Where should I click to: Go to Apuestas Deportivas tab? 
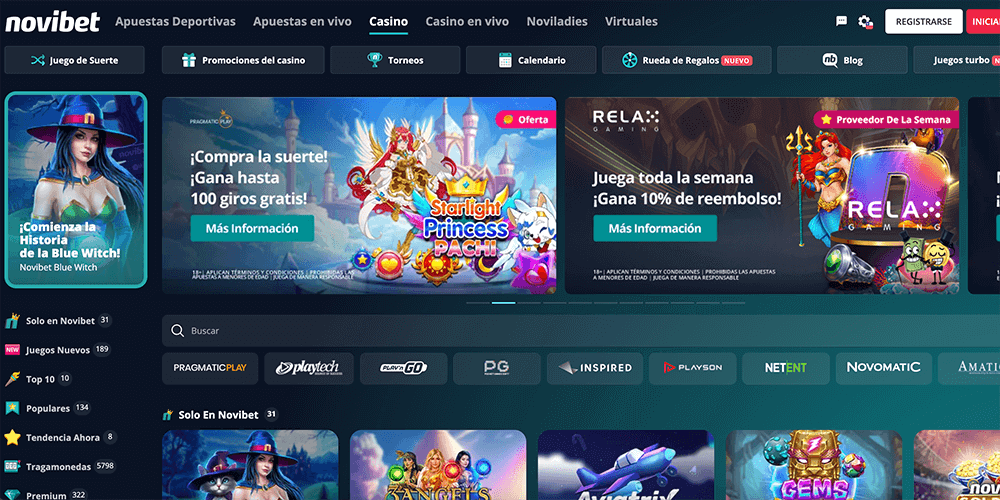[175, 21]
